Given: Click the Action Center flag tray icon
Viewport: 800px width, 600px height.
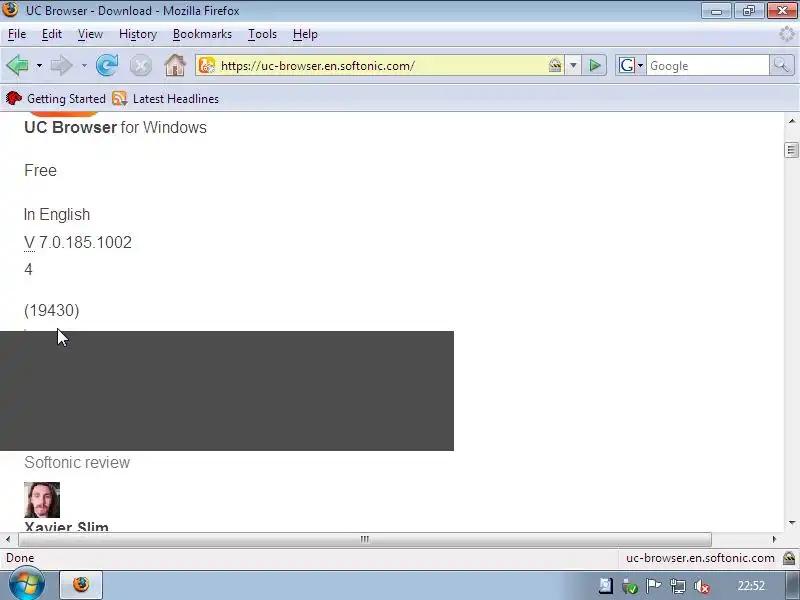Looking at the screenshot, I should click(x=653, y=586).
